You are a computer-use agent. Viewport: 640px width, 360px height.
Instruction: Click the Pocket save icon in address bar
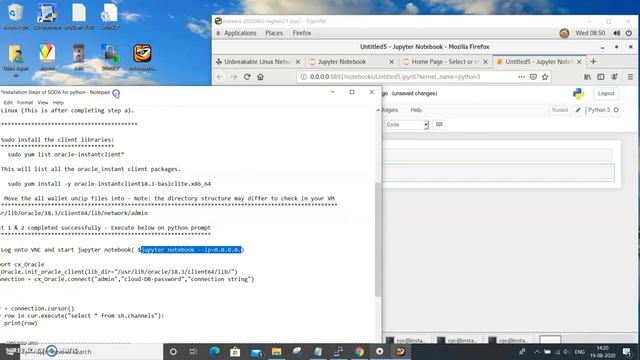tap(533, 77)
